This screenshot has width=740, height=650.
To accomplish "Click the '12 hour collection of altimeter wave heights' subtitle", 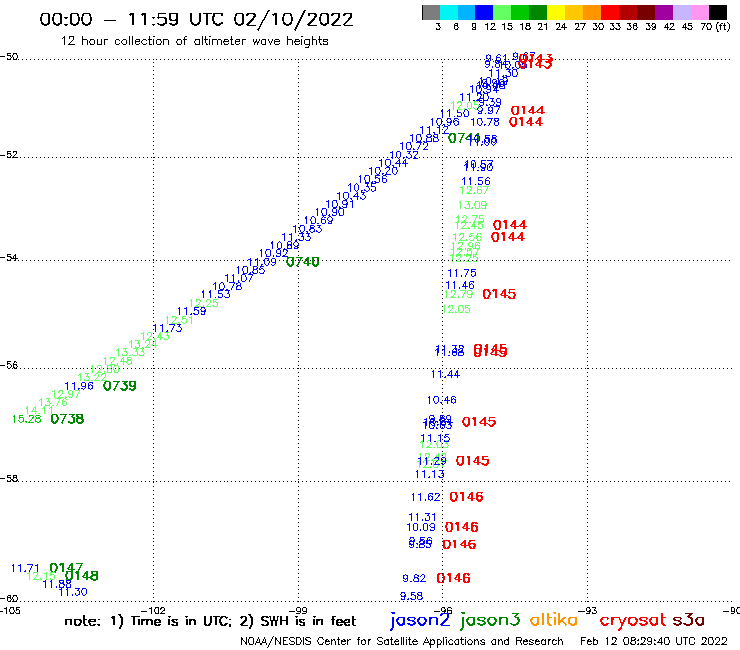I will [x=194, y=41].
